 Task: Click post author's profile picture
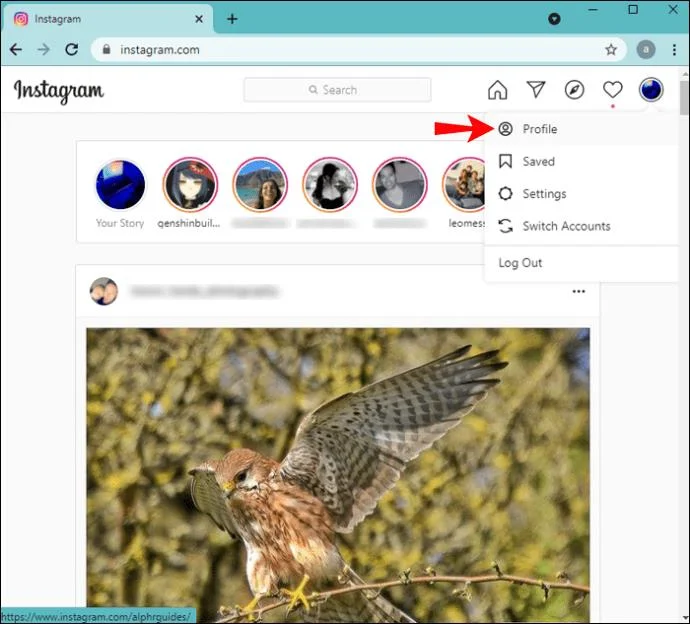pyautogui.click(x=104, y=291)
